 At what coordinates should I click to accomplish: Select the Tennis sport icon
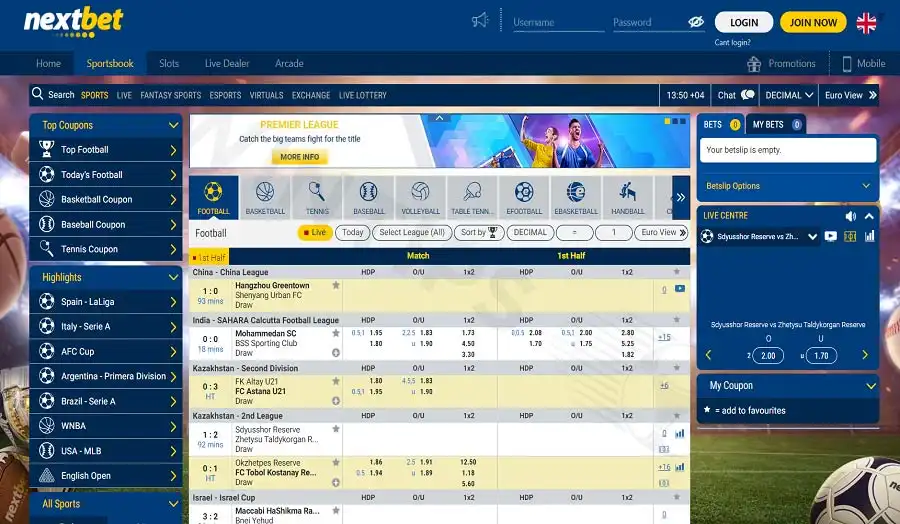coord(317,197)
